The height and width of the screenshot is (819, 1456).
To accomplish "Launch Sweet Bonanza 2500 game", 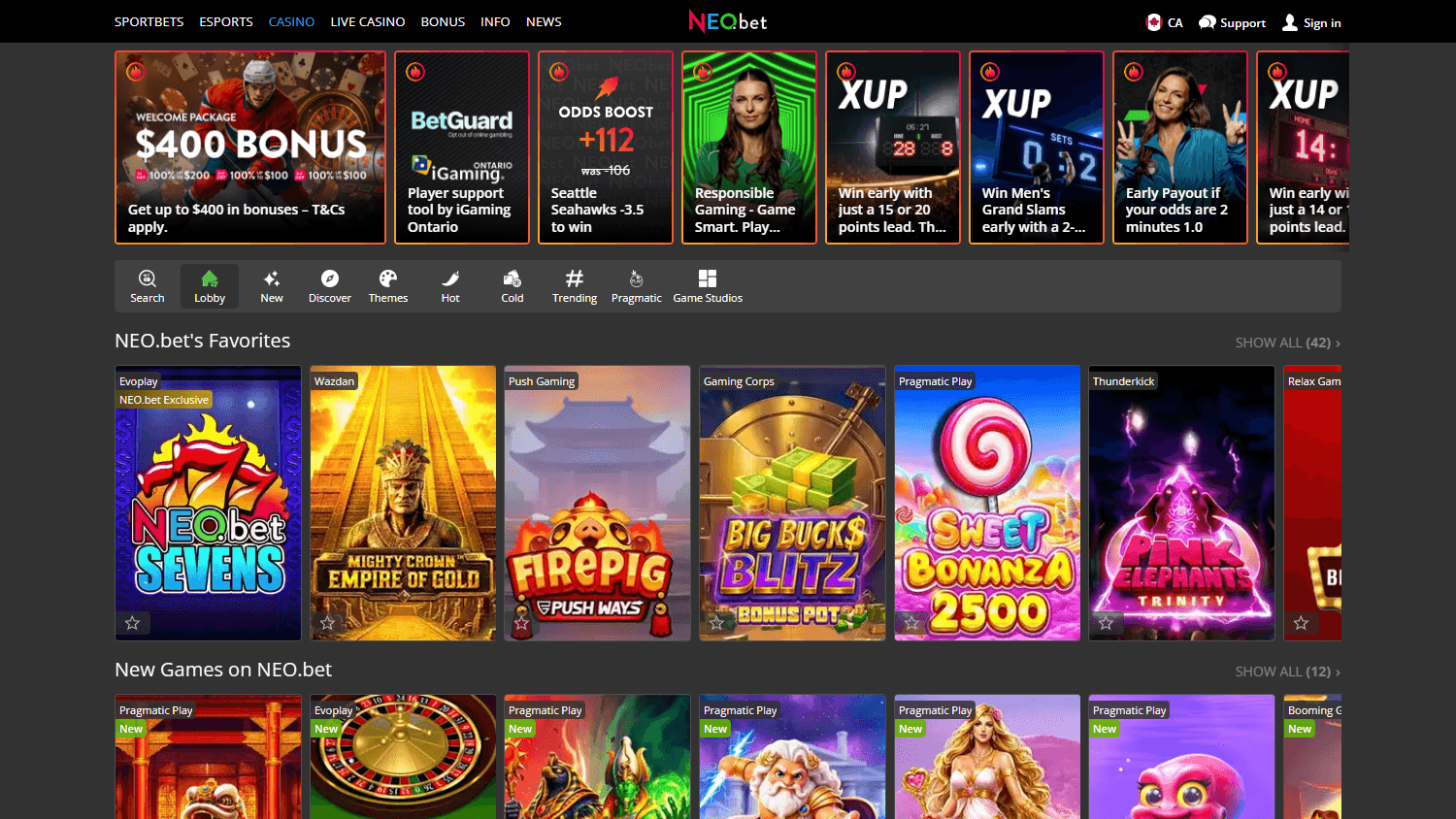I will [987, 503].
